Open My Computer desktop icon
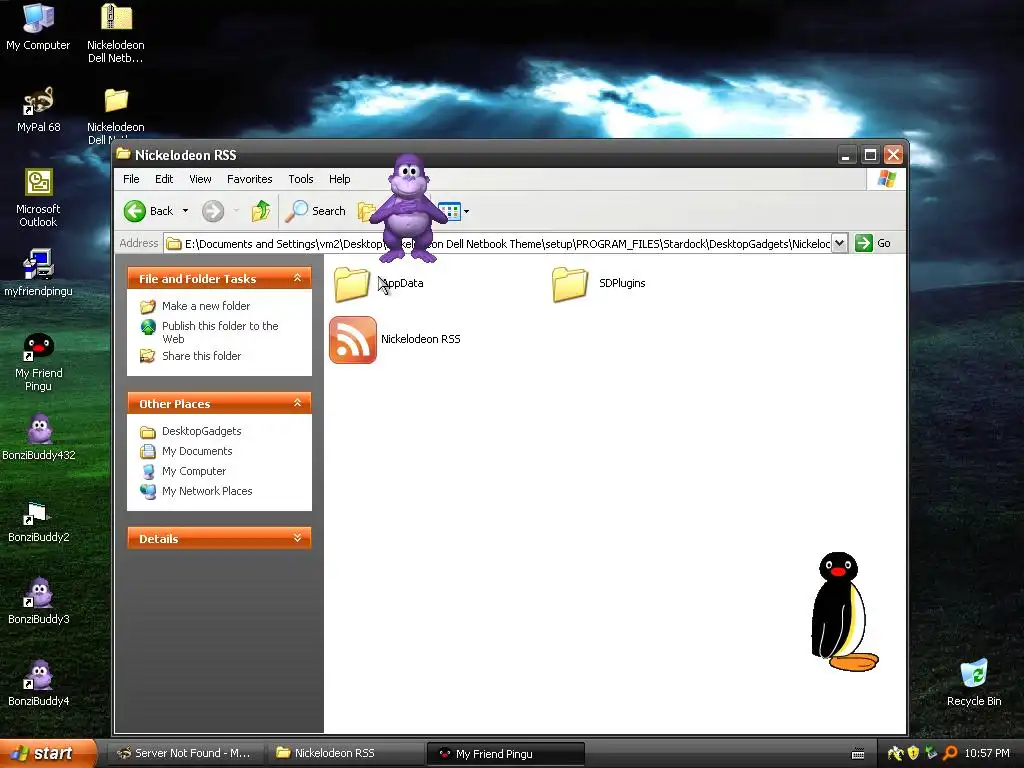The width and height of the screenshot is (1024, 768). [38, 26]
